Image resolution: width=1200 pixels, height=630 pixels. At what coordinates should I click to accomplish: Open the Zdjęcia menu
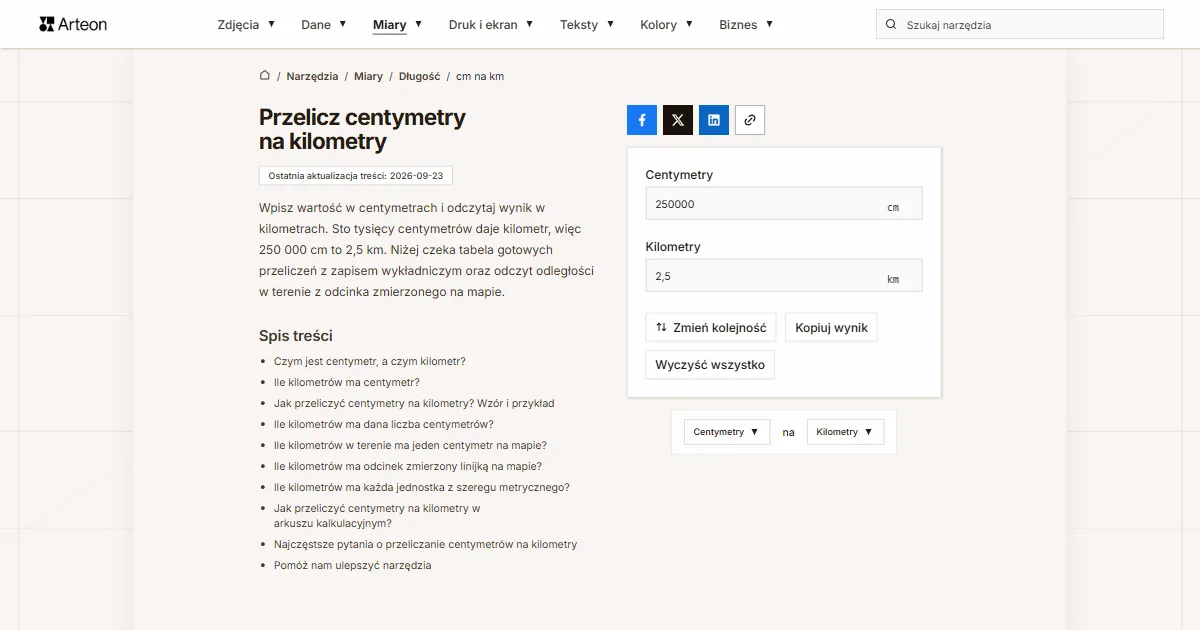tap(246, 25)
